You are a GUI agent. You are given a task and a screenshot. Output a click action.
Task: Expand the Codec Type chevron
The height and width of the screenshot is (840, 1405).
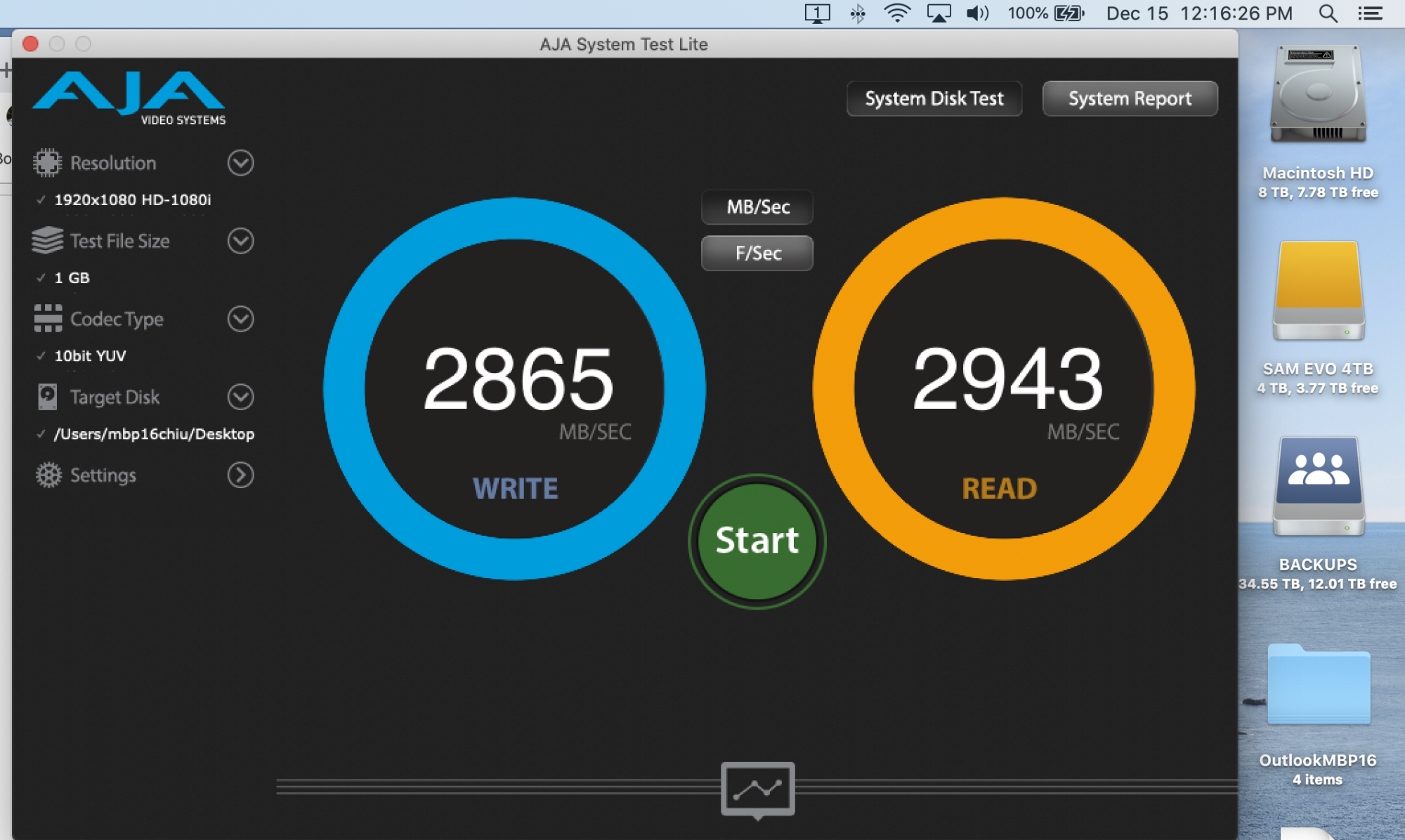[x=240, y=319]
